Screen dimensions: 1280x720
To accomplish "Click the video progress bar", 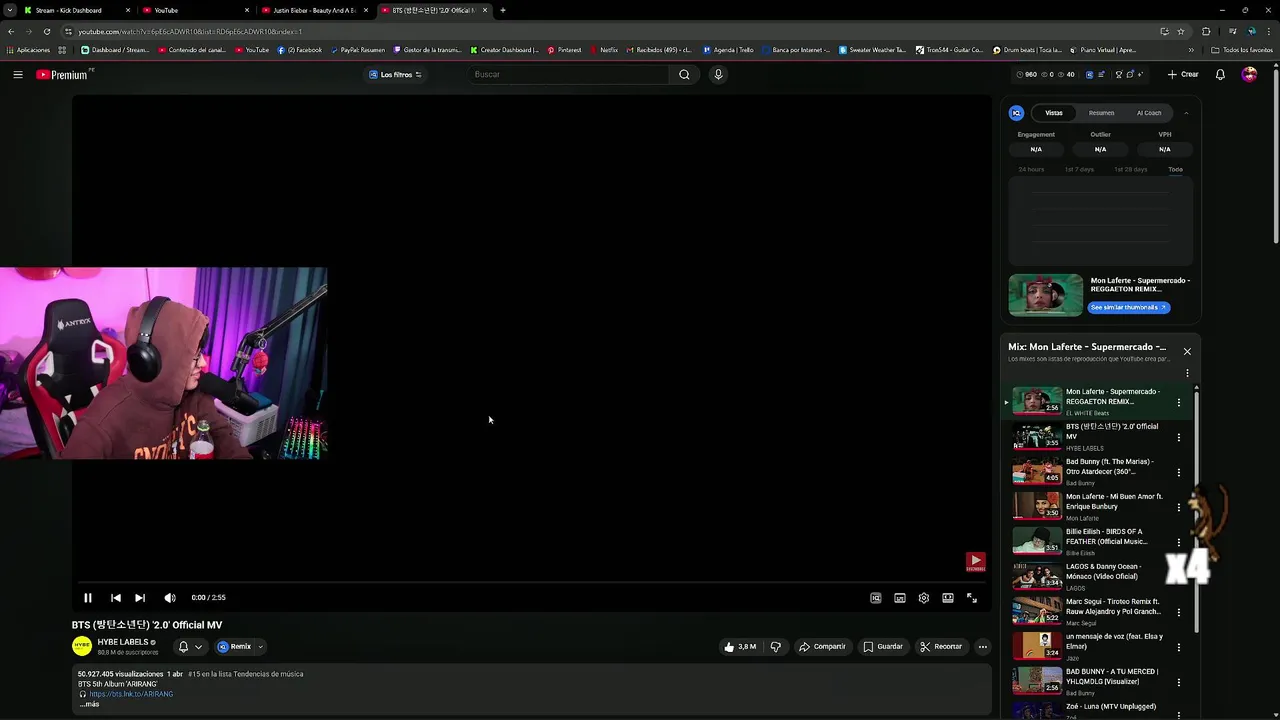I will 531,582.
